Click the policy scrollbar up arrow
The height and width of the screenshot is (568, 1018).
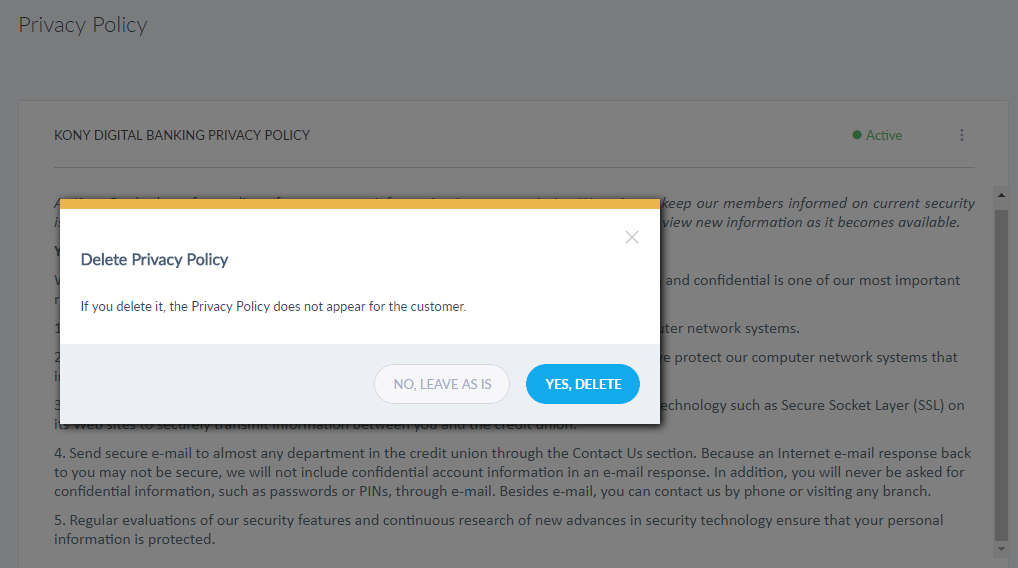(1001, 194)
